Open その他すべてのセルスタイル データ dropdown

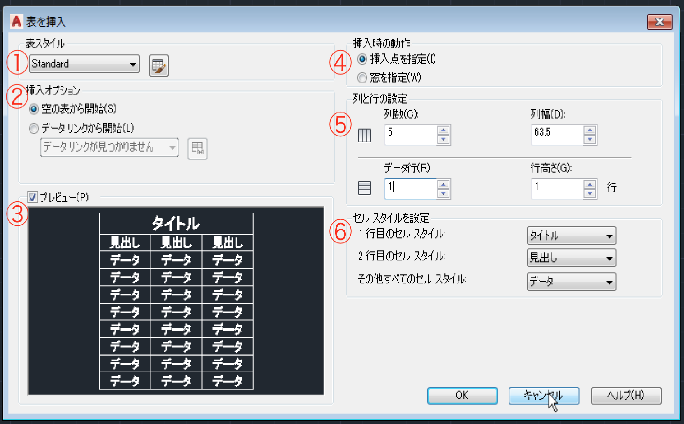(571, 282)
